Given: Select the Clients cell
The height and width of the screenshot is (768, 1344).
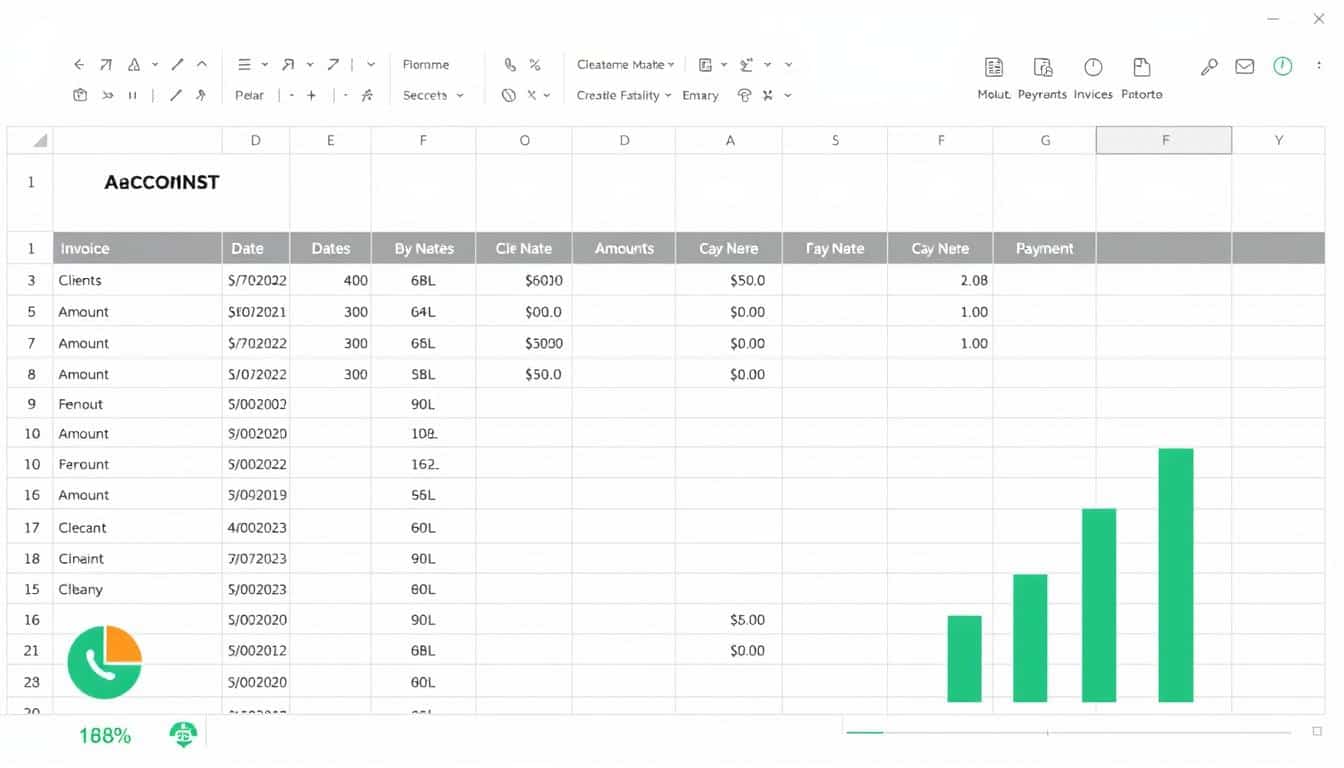Looking at the screenshot, I should point(137,280).
